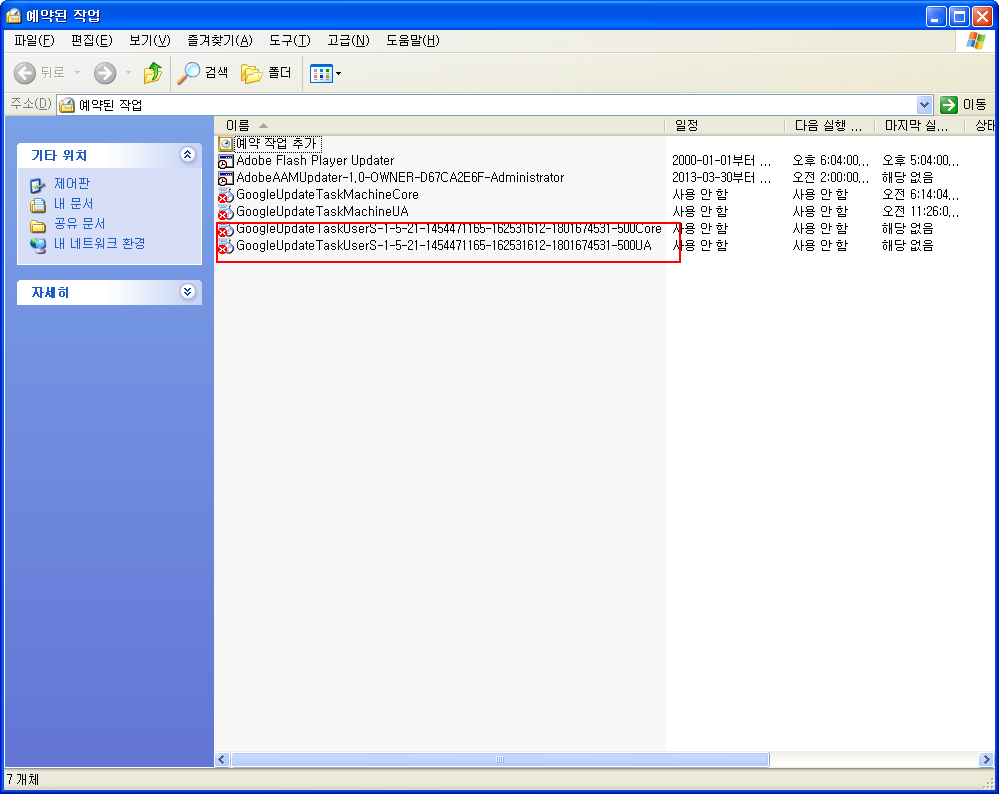Open the 내 문서 link
This screenshot has height=794, width=999.
[x=74, y=204]
